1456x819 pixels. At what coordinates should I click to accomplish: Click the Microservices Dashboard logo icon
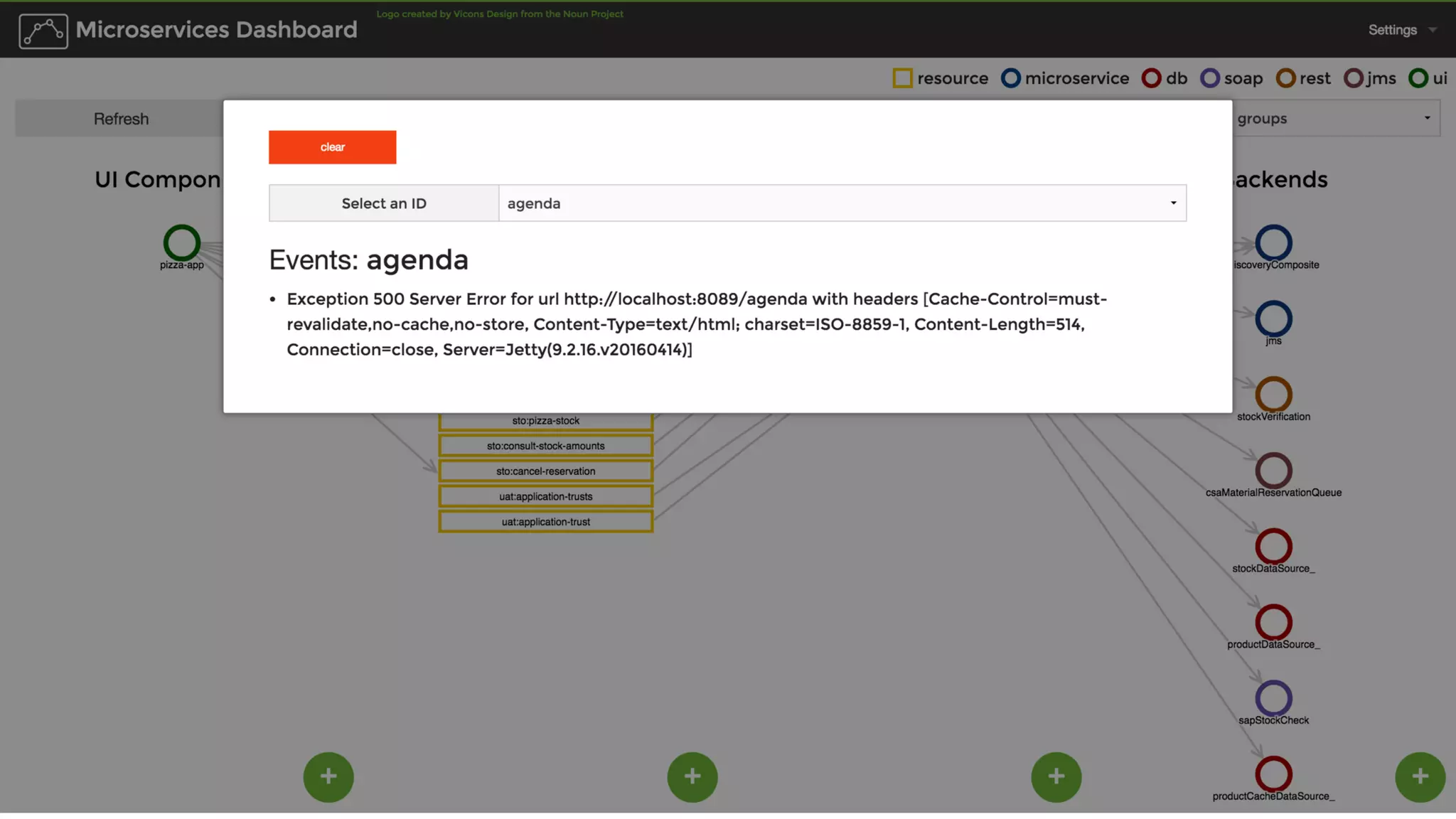[x=43, y=31]
